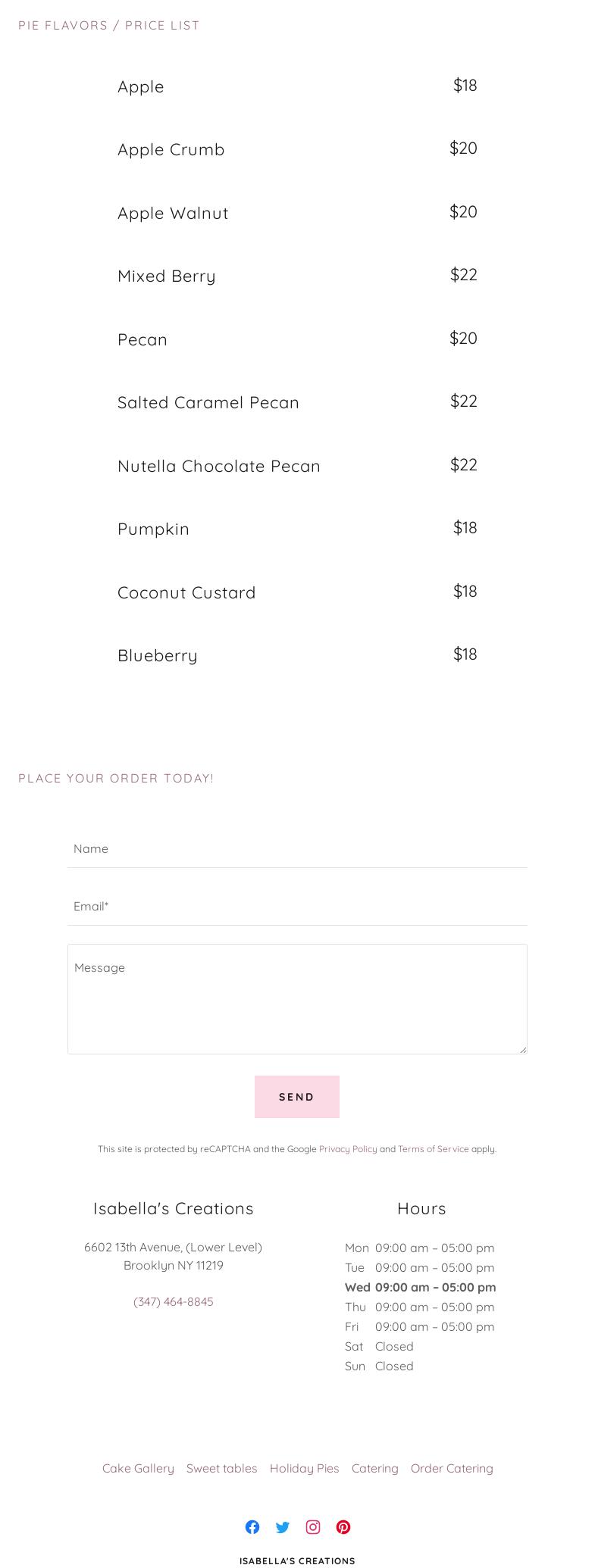Image resolution: width=595 pixels, height=1568 pixels.
Task: Select the Instagram icon in the footer
Action: click(313, 1527)
